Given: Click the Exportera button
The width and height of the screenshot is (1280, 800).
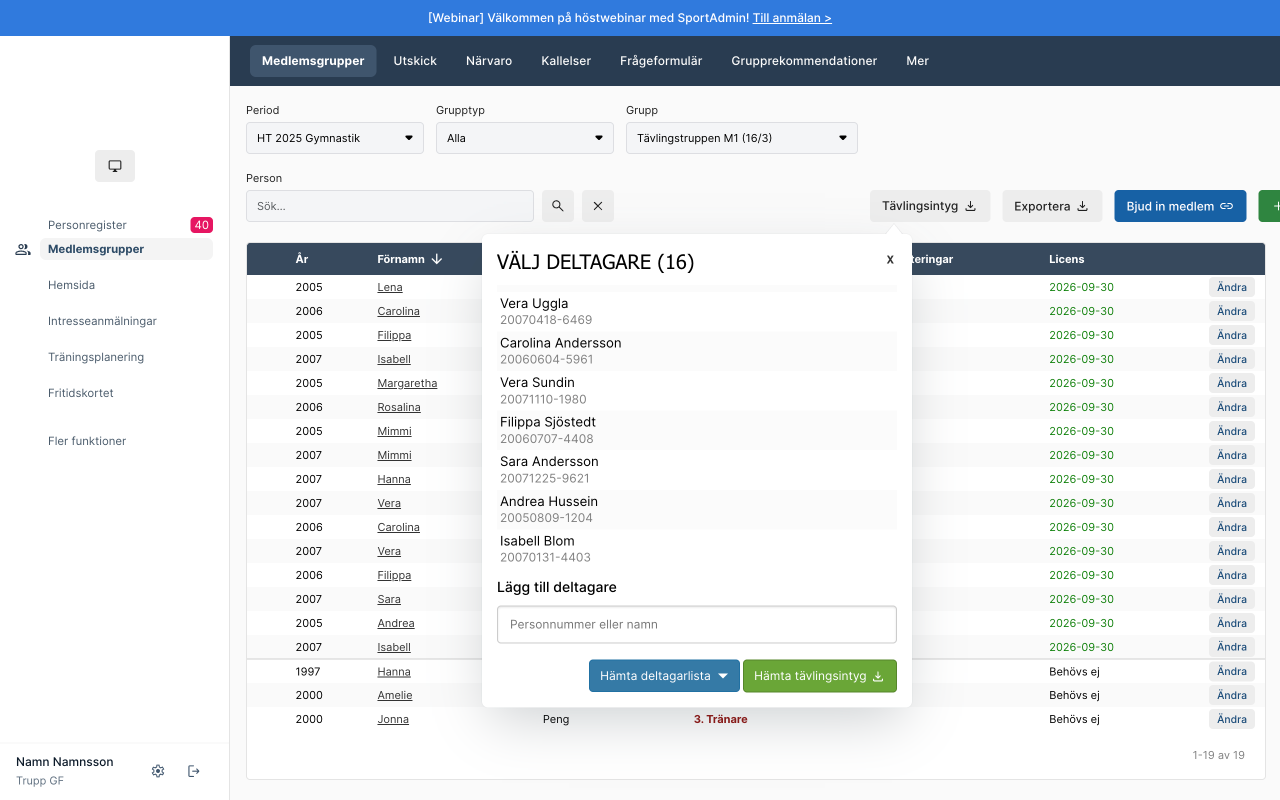Looking at the screenshot, I should click(1052, 206).
